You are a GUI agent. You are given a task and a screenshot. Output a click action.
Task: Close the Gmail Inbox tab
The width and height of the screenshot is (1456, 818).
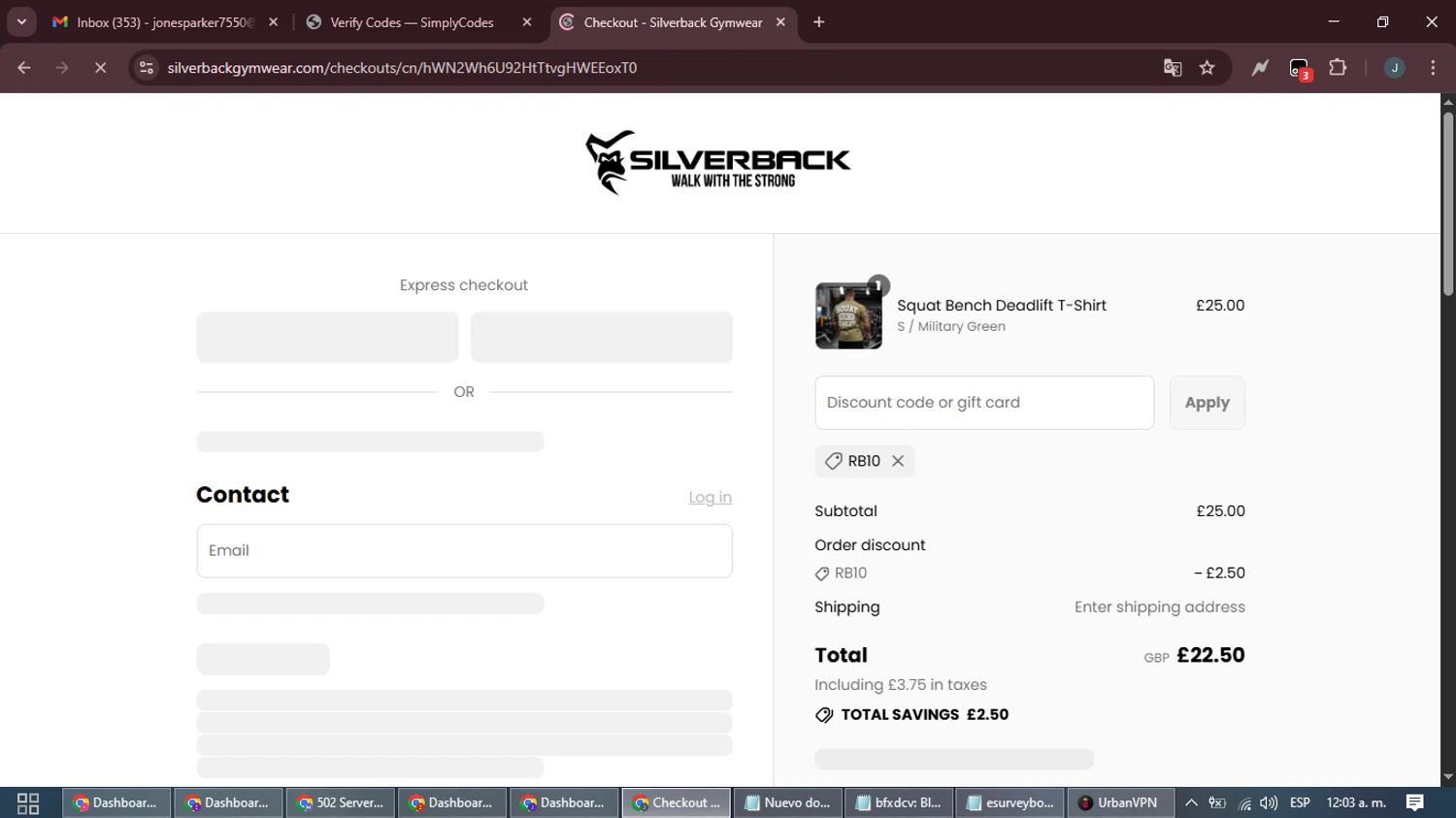(273, 22)
